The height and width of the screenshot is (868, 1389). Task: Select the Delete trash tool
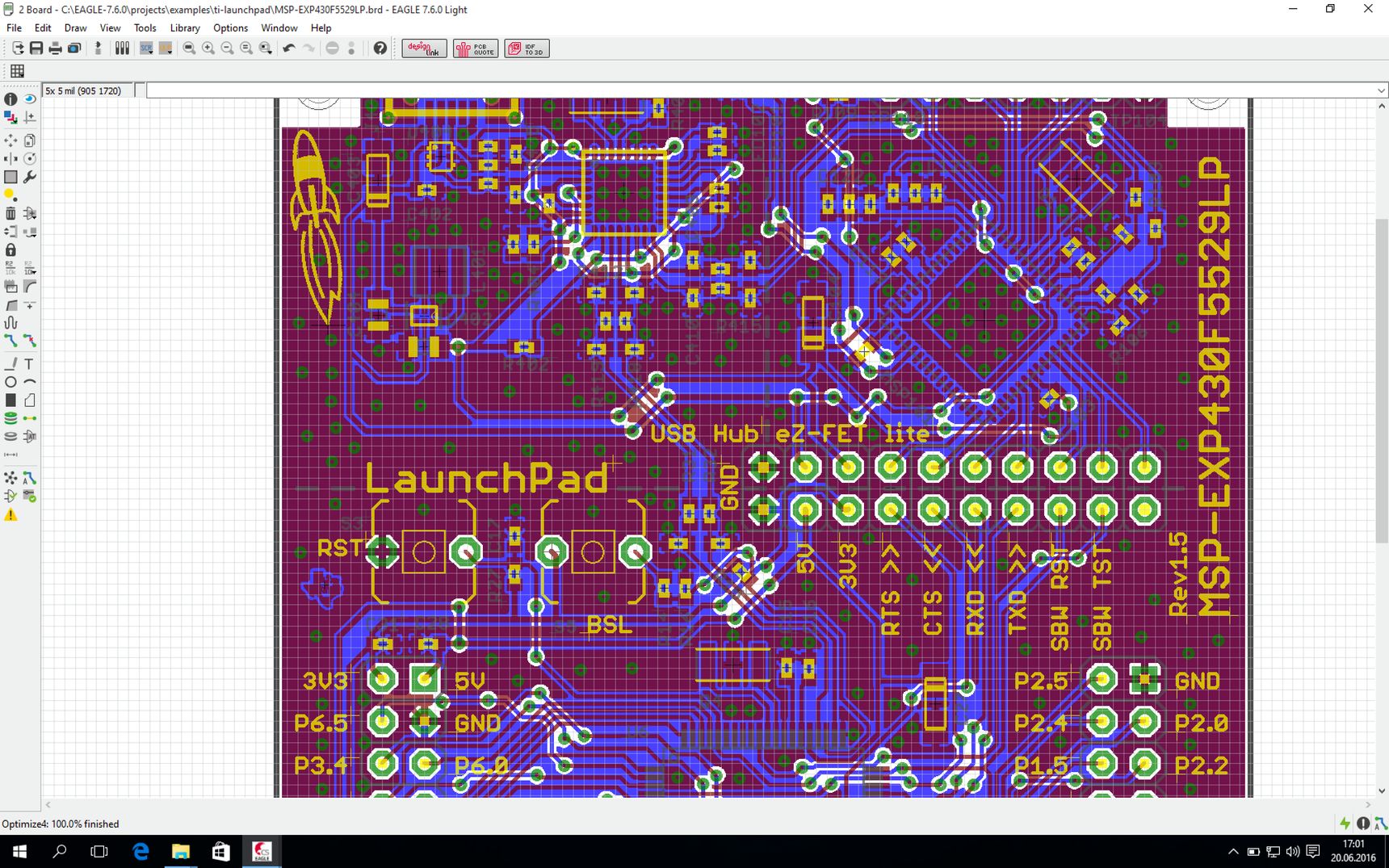[x=10, y=213]
